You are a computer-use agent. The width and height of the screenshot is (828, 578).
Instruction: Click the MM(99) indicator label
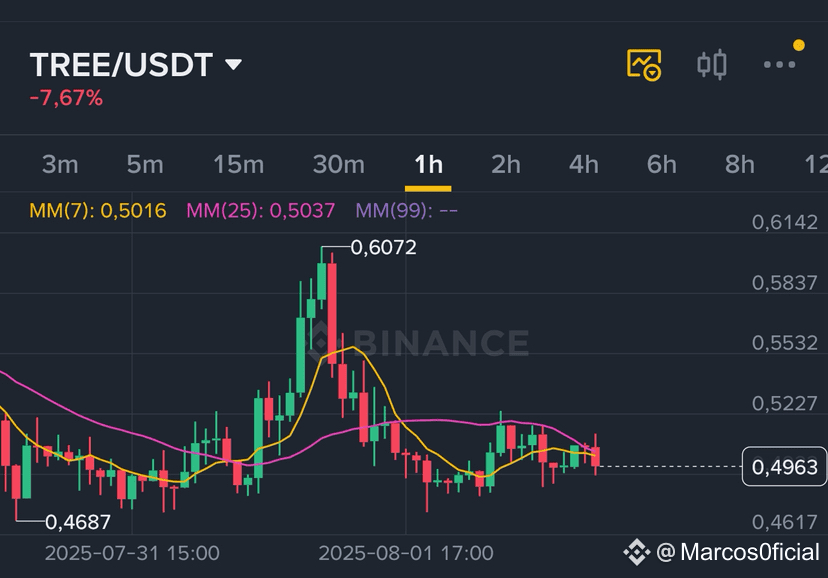[x=407, y=211]
